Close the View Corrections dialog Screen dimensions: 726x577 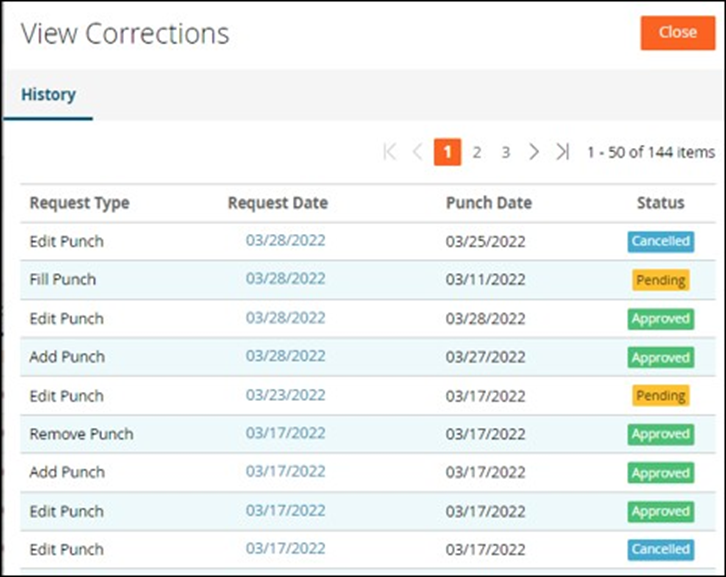[x=677, y=33]
